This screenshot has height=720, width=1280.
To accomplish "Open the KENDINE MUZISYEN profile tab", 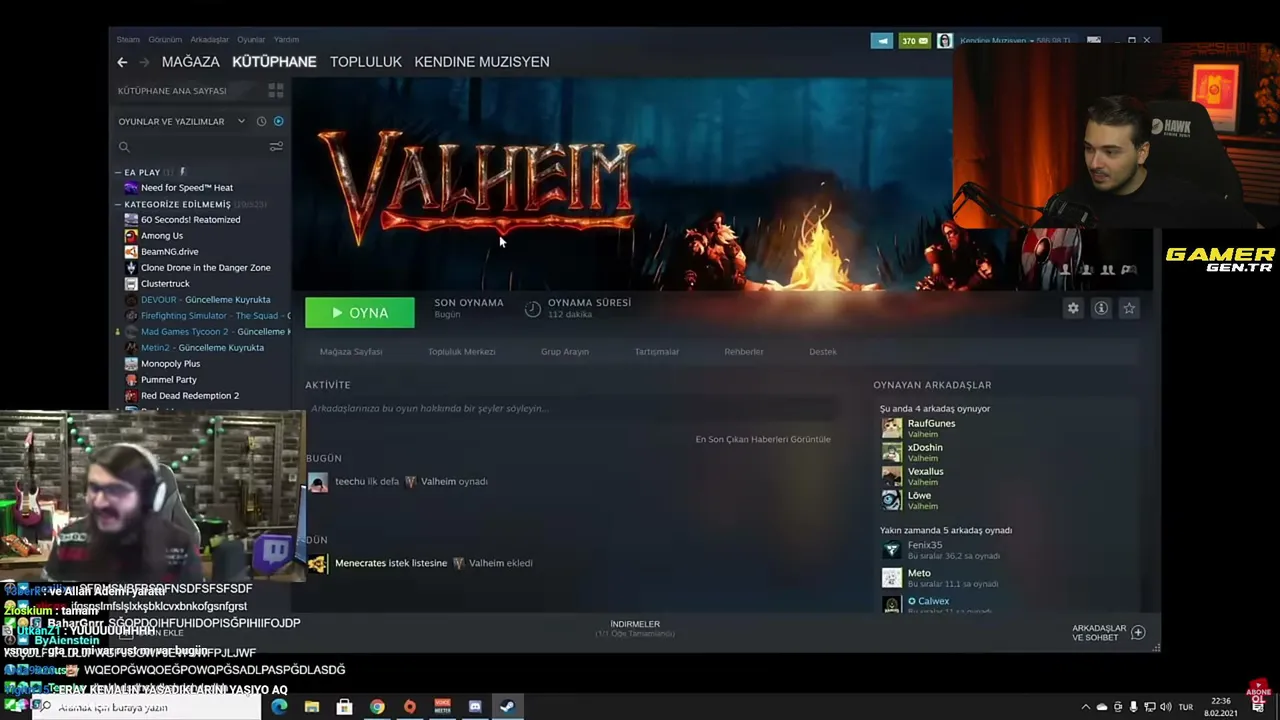I will [482, 62].
